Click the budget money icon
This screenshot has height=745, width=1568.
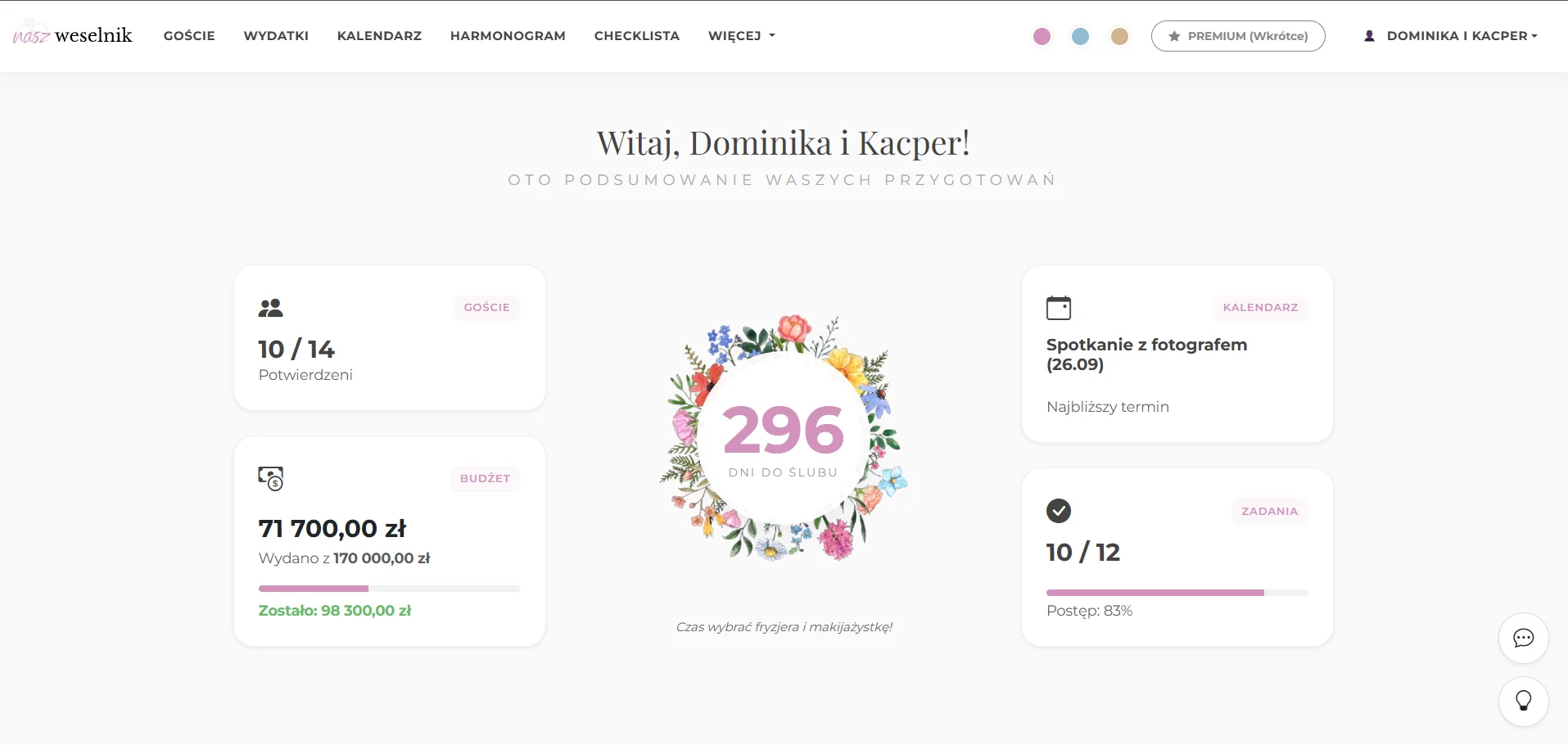click(271, 478)
